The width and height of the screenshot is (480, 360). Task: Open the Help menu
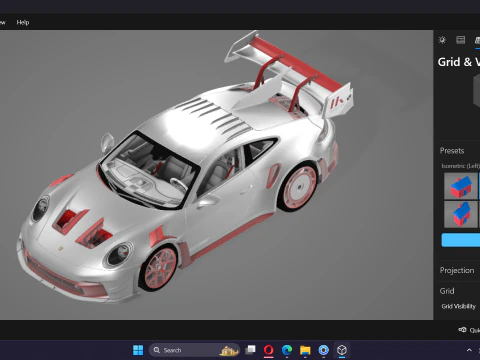tap(23, 22)
